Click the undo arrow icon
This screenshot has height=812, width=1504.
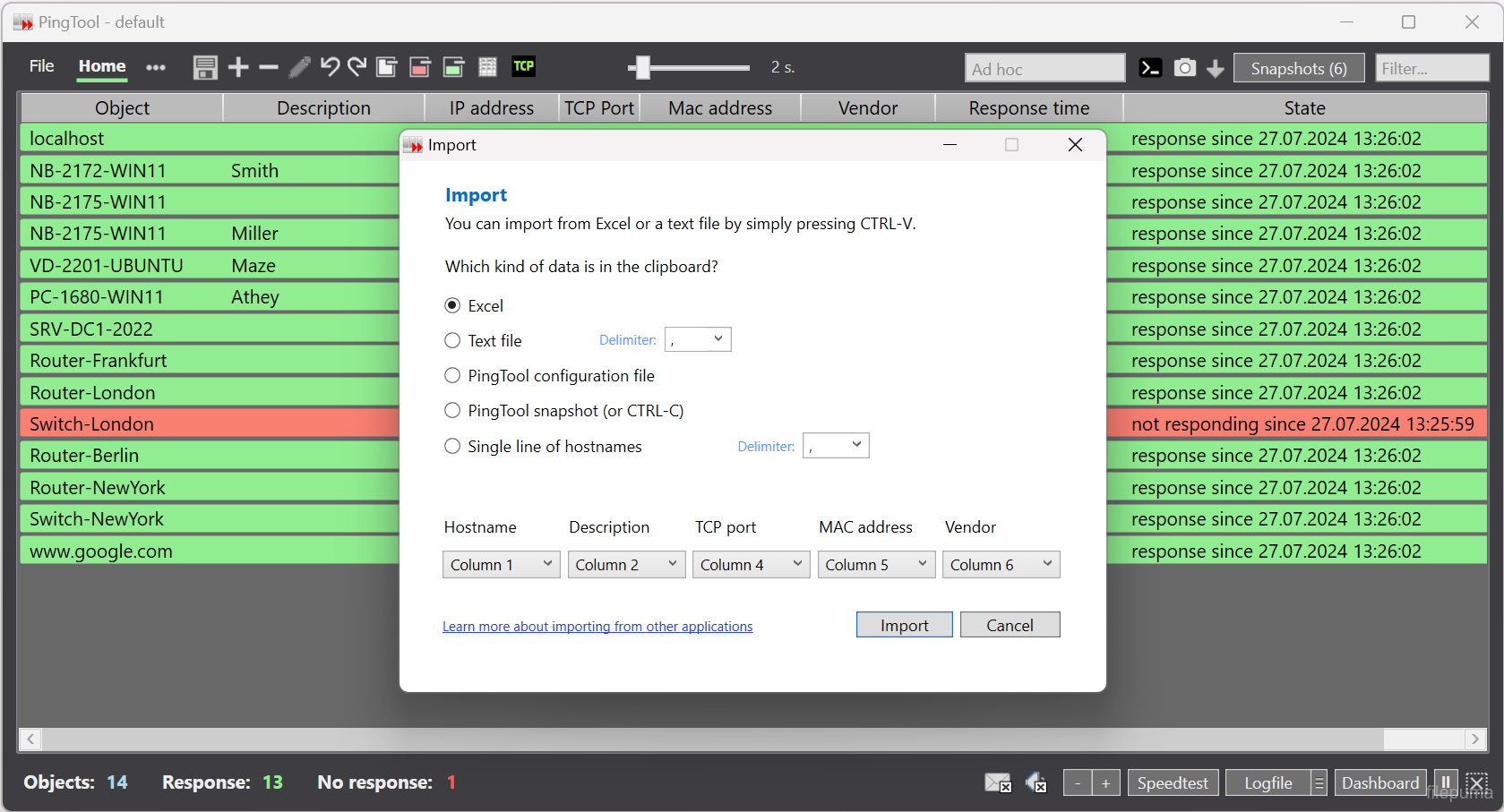pos(330,67)
